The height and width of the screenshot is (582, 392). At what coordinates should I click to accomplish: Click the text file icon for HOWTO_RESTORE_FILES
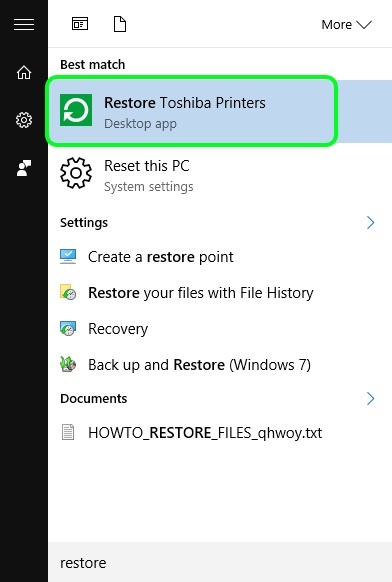[68, 432]
